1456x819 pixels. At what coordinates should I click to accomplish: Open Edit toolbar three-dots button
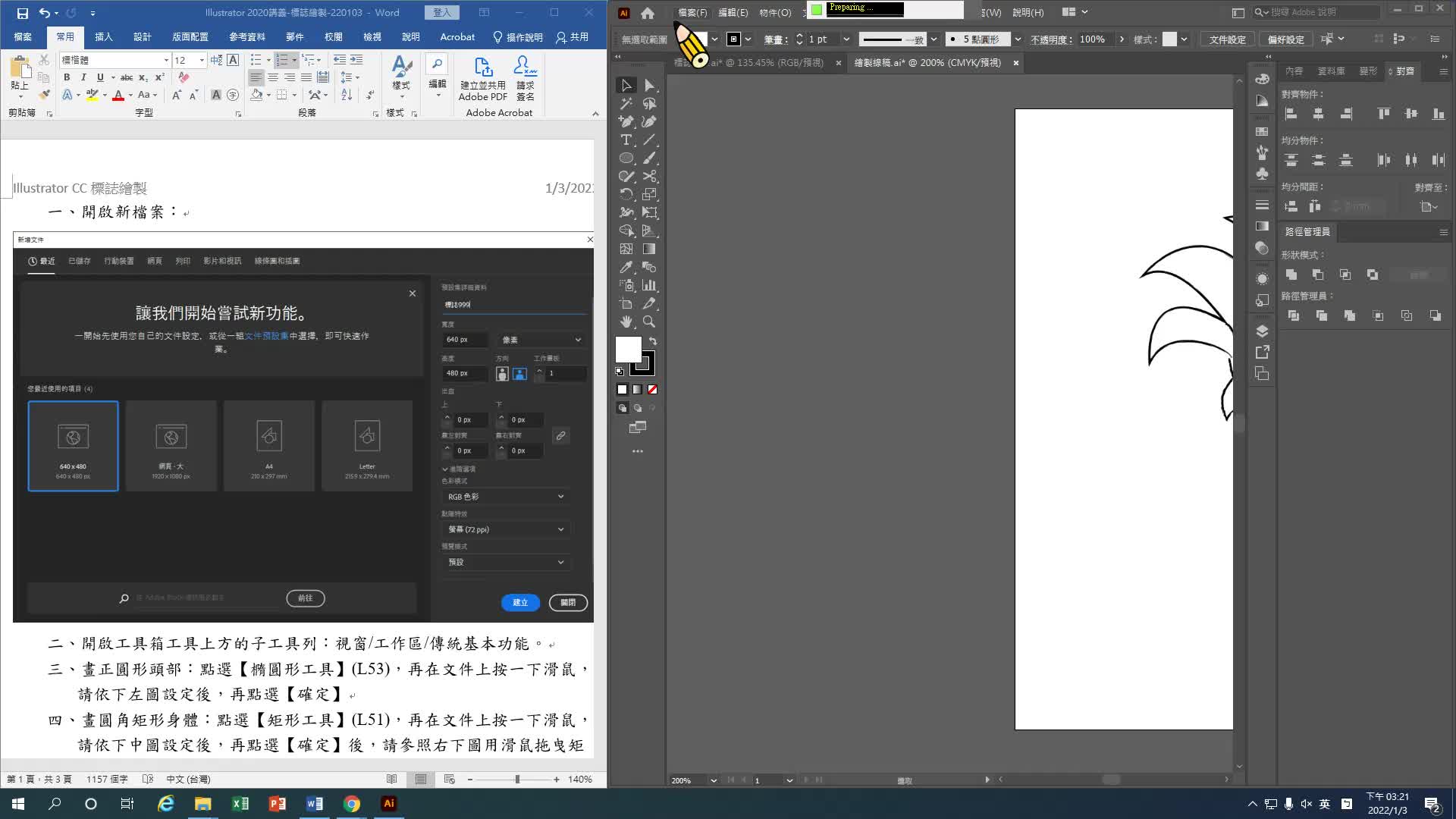pyautogui.click(x=638, y=451)
